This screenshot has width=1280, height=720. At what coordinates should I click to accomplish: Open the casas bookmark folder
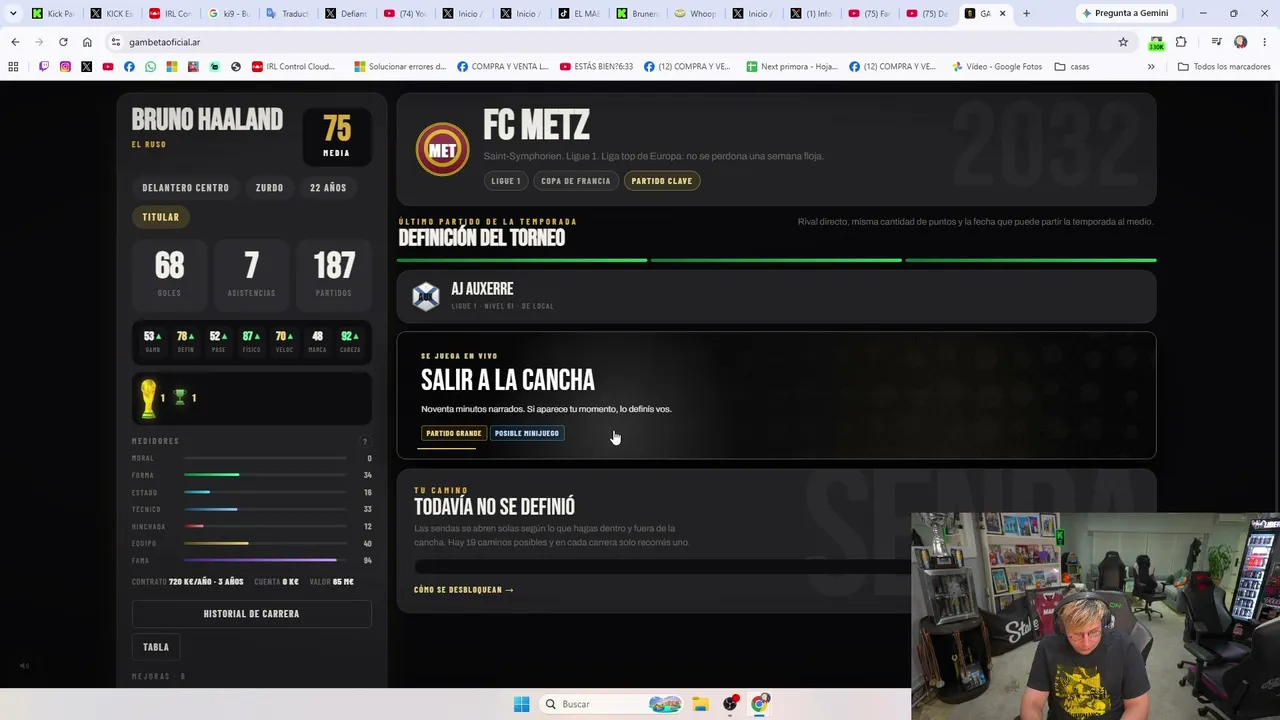(1072, 67)
